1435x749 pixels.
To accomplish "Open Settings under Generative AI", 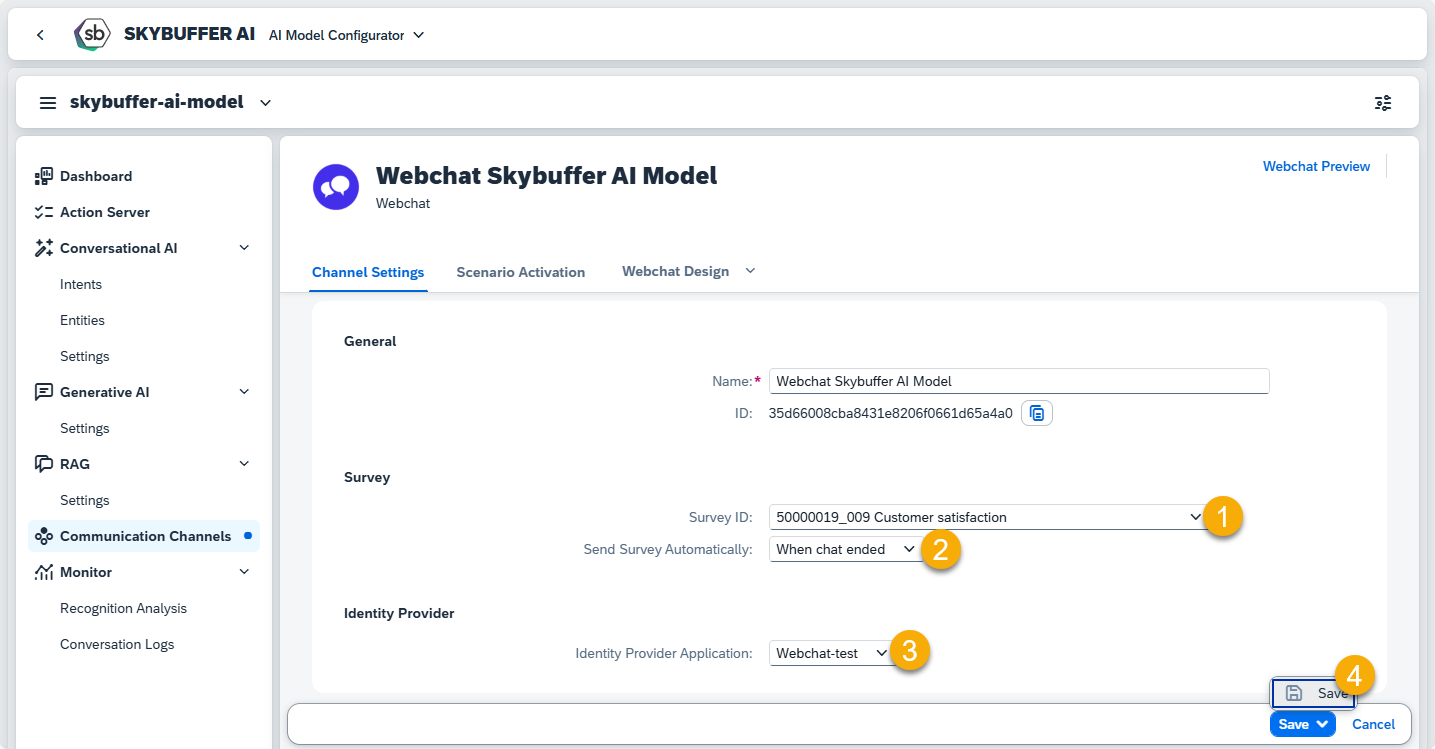I will pyautogui.click(x=85, y=428).
